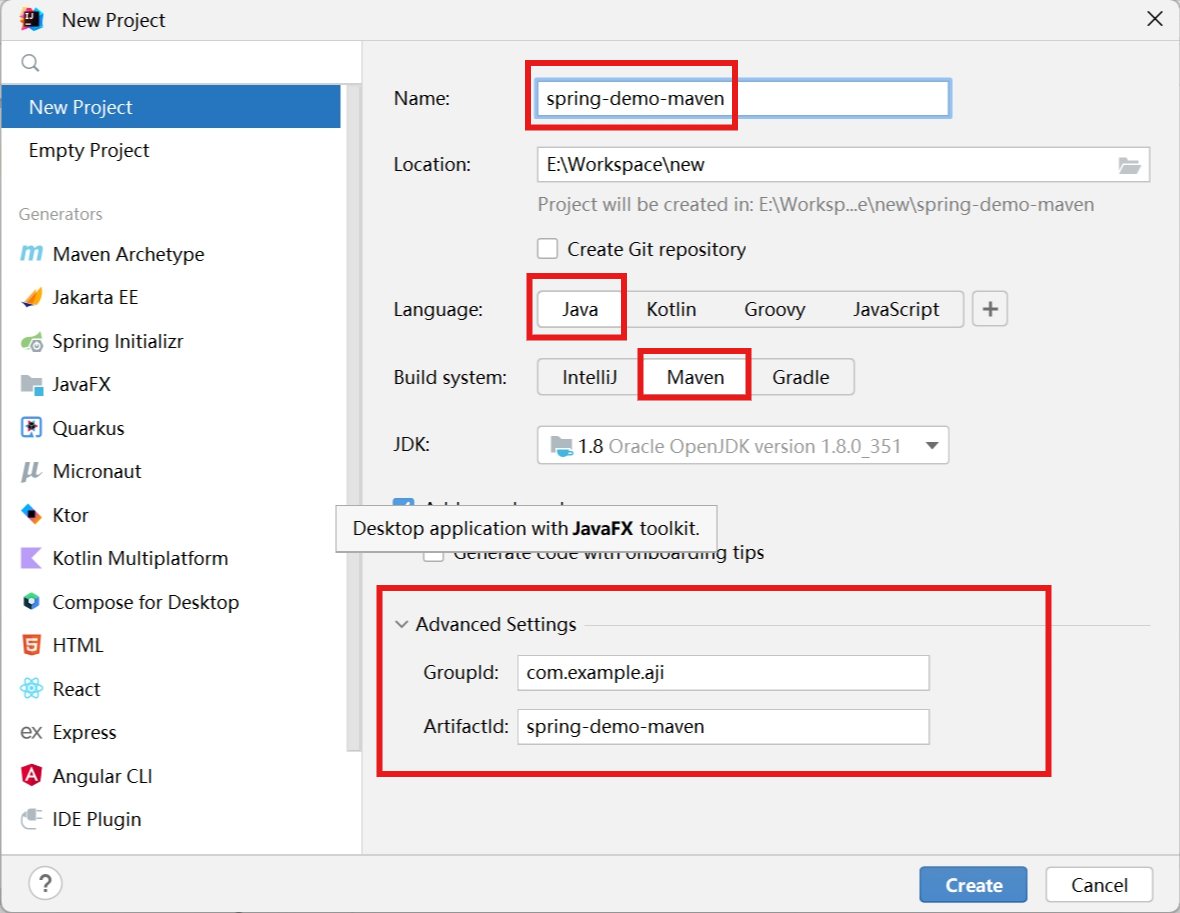
Task: Select Java language option
Action: click(579, 309)
